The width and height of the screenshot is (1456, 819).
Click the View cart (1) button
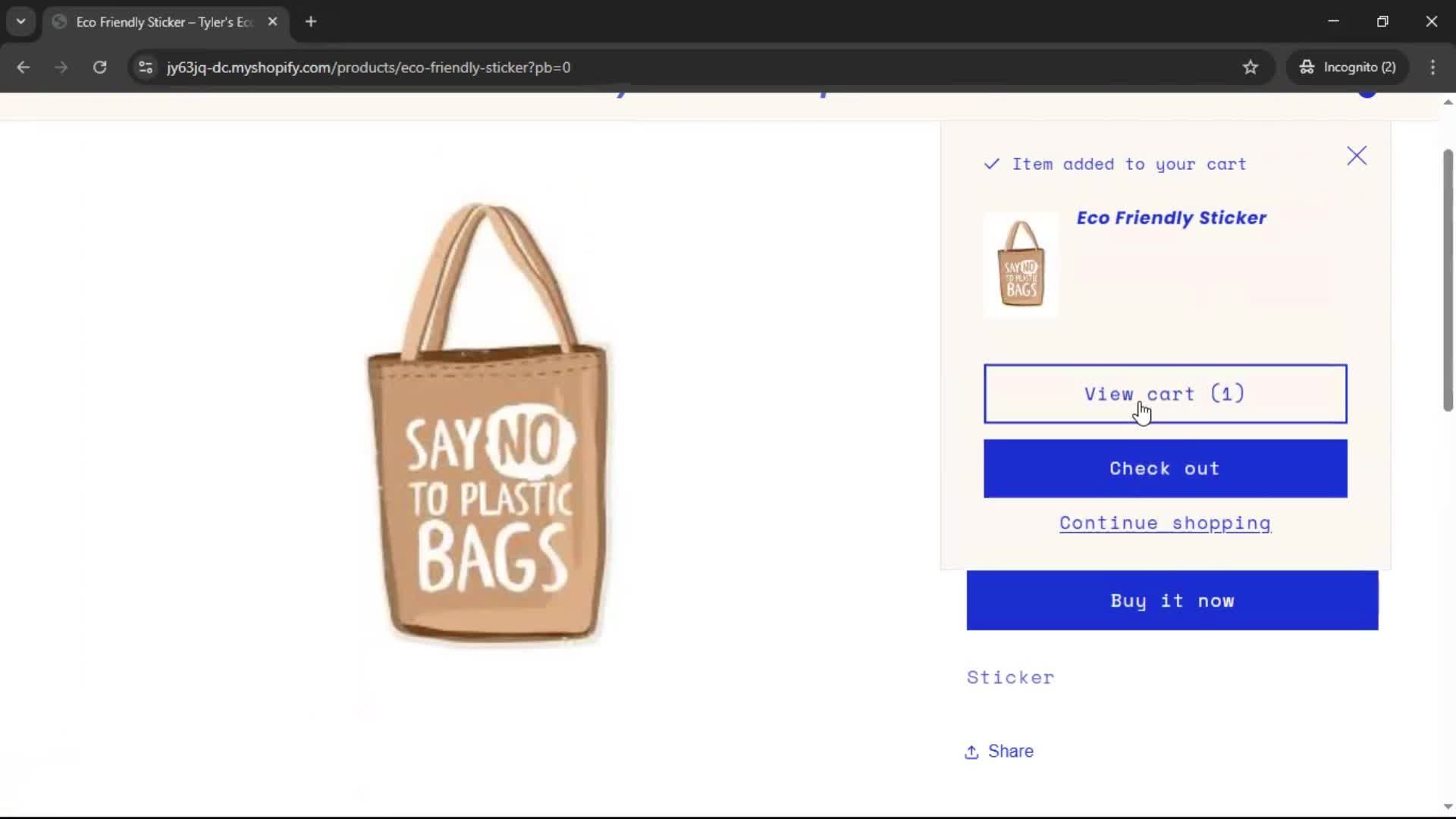point(1165,394)
